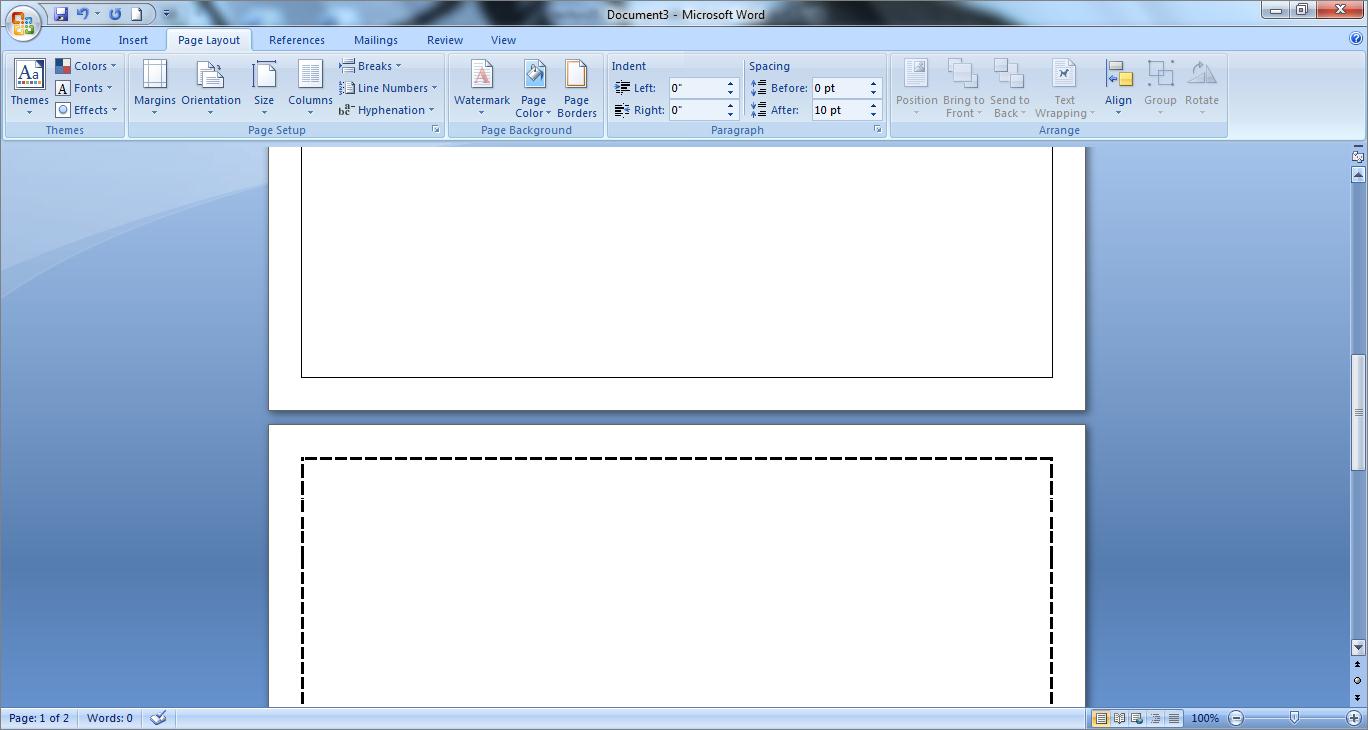1368x730 pixels.
Task: Click the Save icon in Quick Access
Action: [x=61, y=14]
